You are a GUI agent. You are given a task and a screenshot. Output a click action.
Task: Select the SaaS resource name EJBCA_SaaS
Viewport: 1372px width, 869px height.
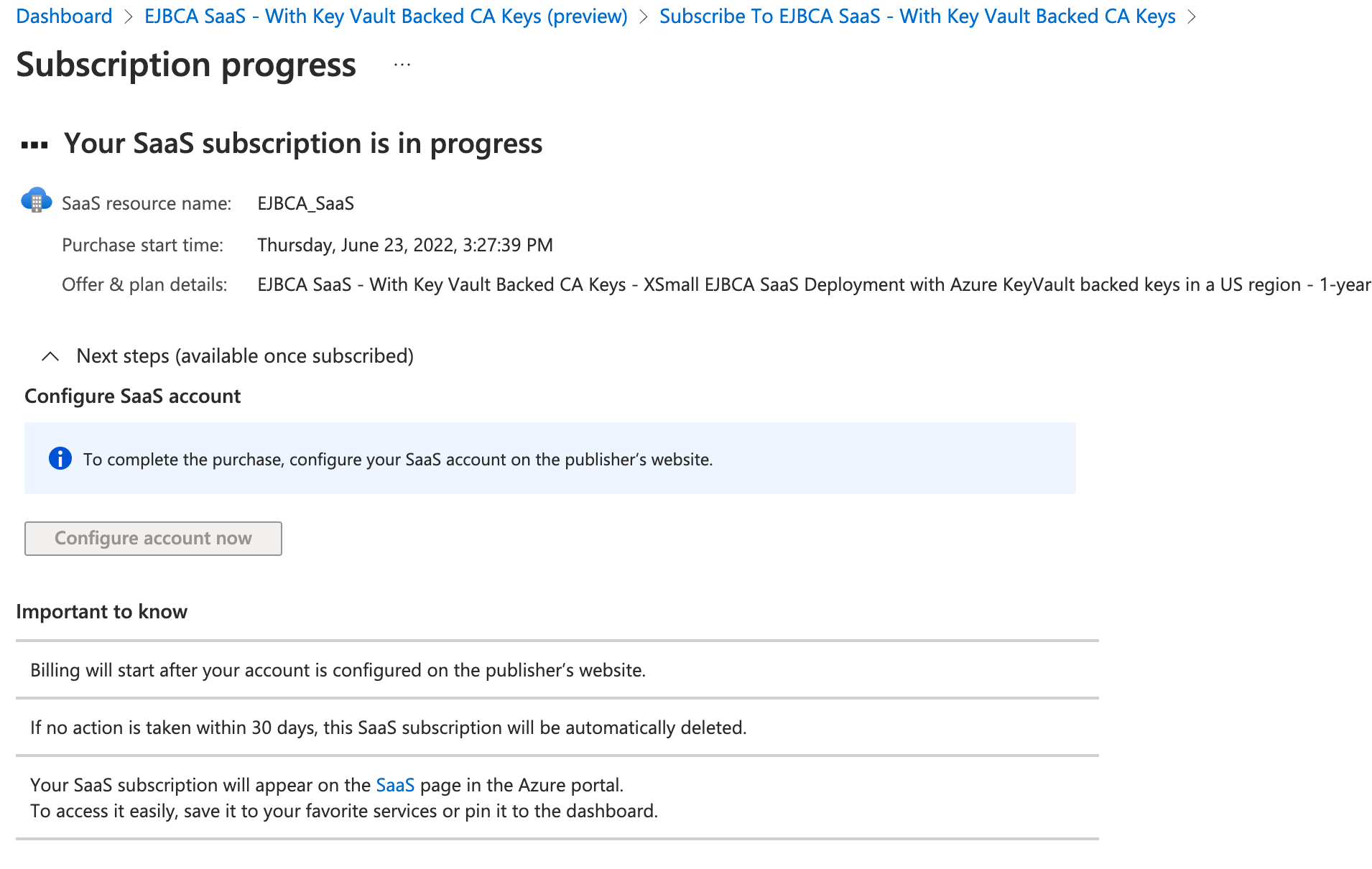[x=305, y=203]
